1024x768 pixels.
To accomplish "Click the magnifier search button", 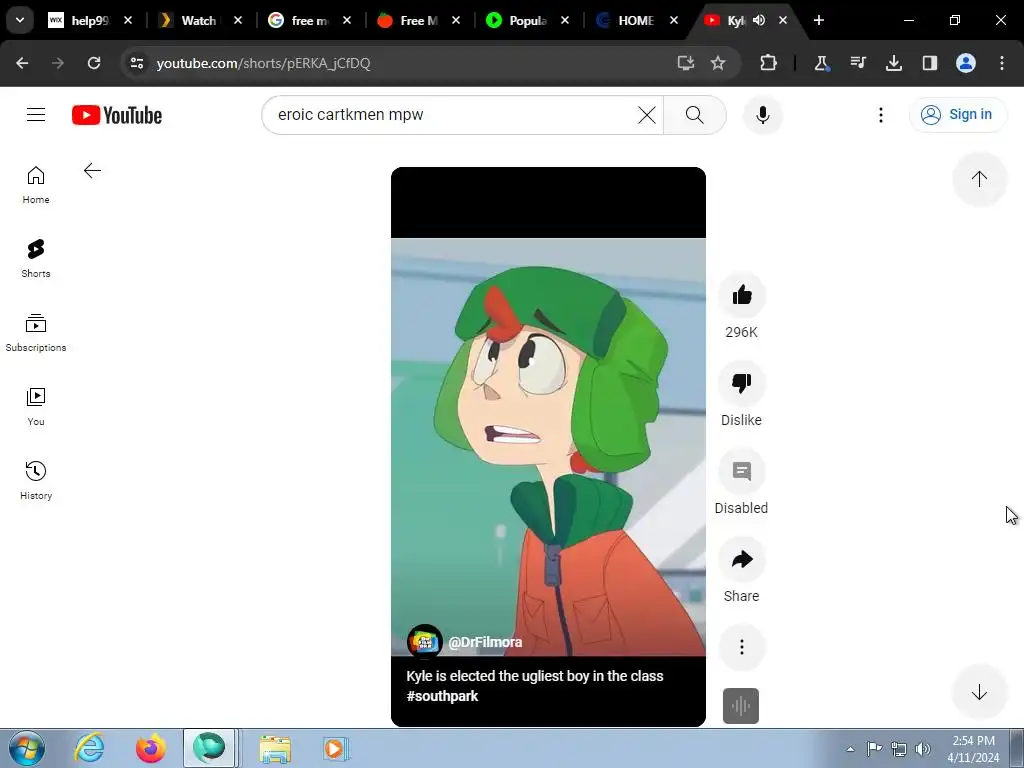I will point(695,115).
